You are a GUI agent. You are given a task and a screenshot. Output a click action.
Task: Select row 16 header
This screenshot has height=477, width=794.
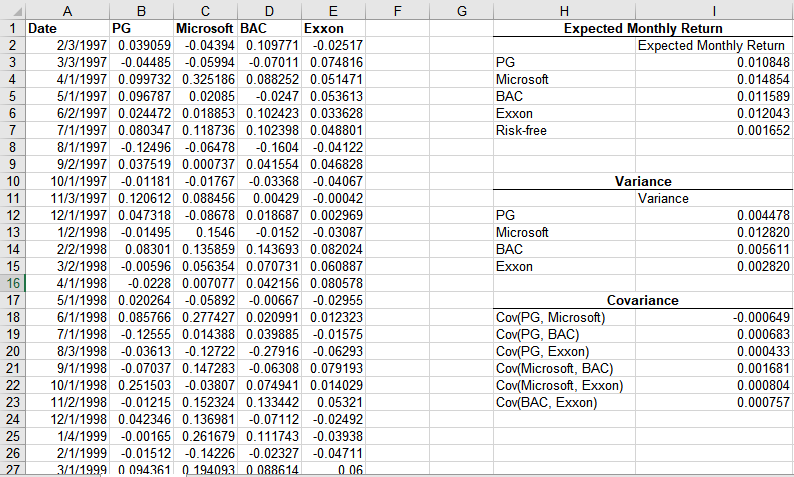(x=13, y=283)
